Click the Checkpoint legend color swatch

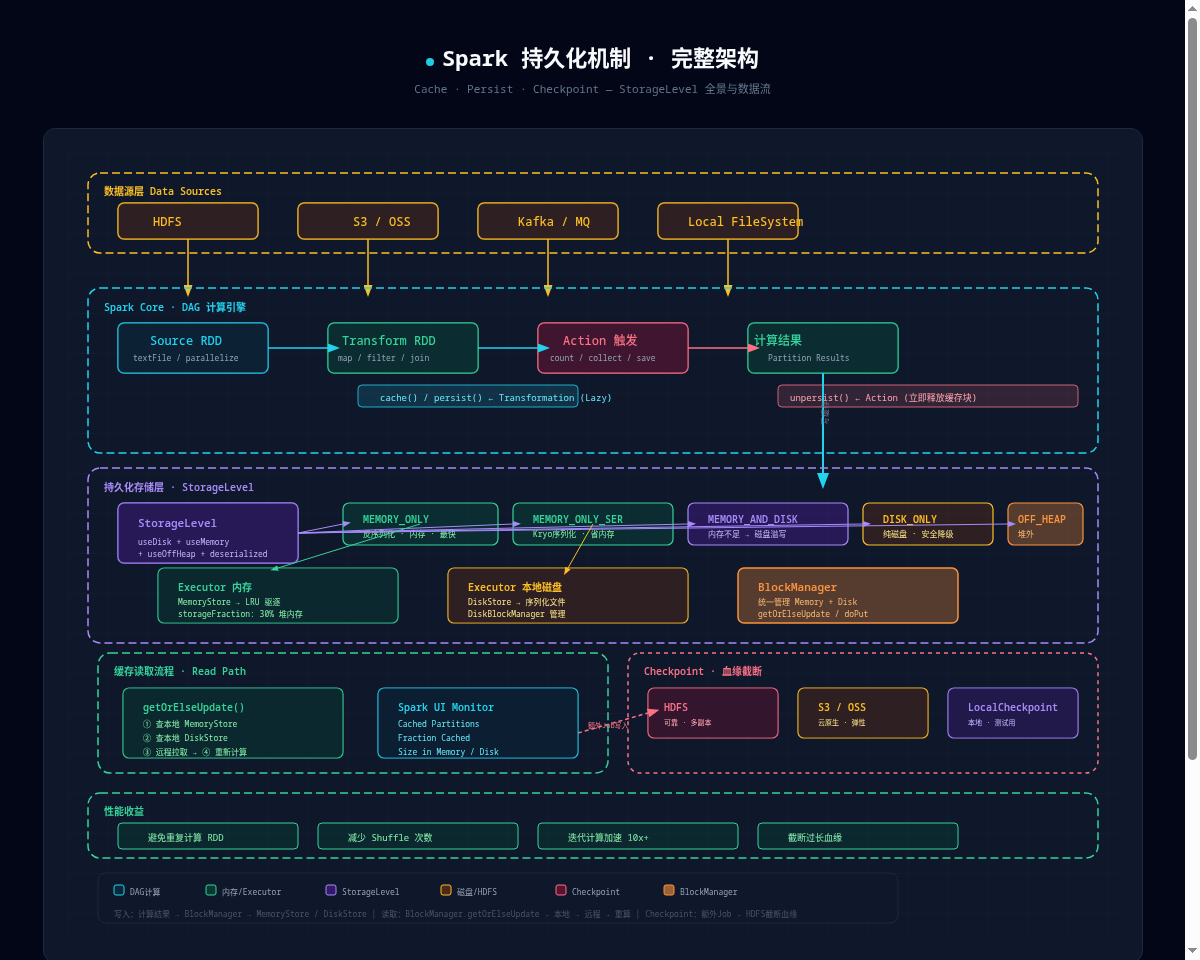pos(561,890)
